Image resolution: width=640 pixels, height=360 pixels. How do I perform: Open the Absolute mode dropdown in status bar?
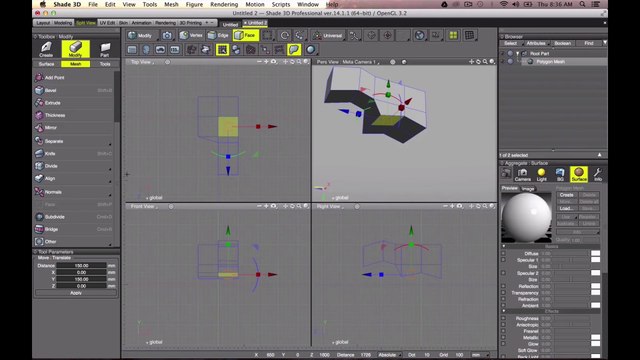coord(389,355)
